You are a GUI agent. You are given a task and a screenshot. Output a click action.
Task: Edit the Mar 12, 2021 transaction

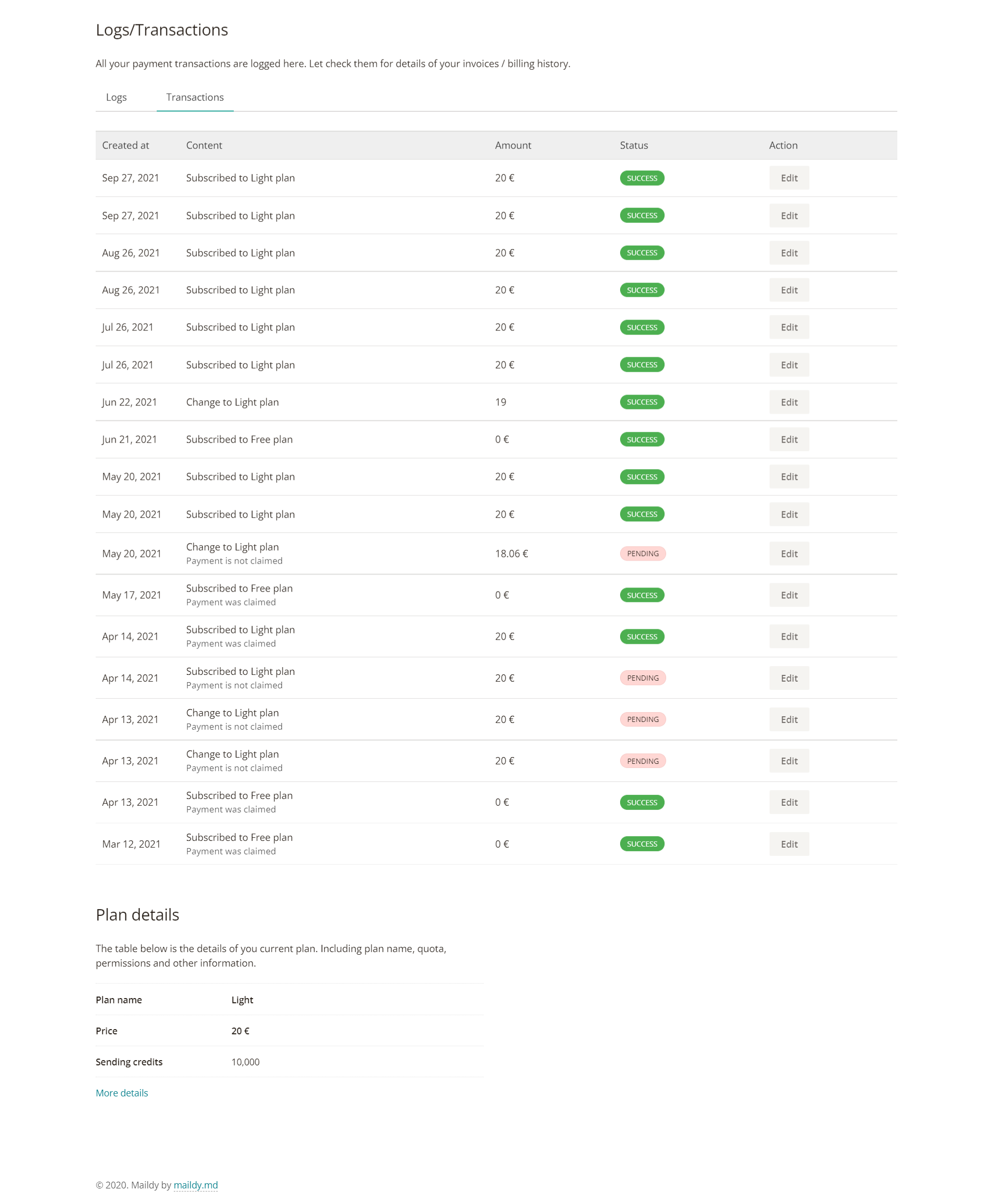[x=789, y=844]
